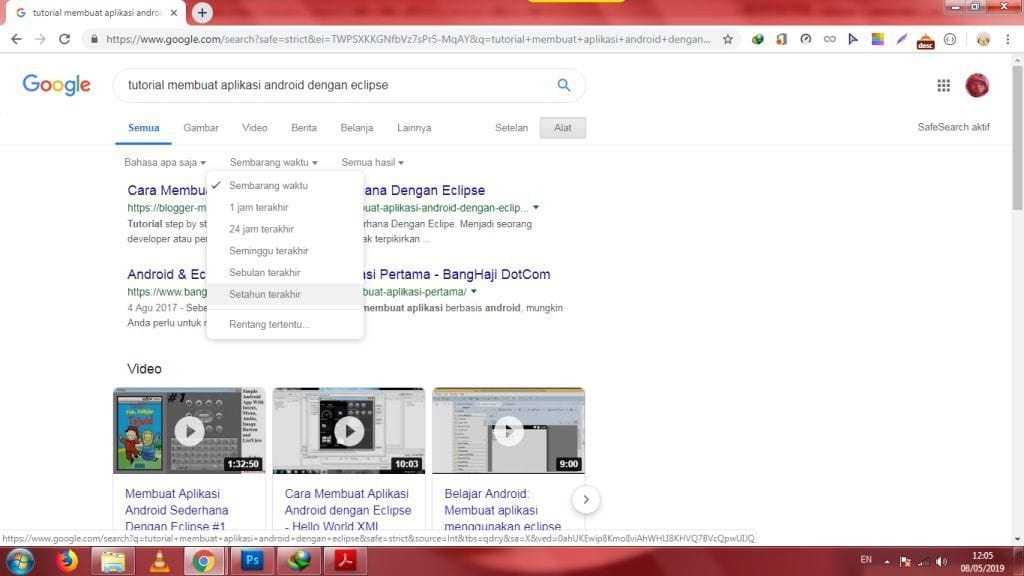Open VLC media player from taskbar
This screenshot has height=576, width=1024.
point(159,562)
